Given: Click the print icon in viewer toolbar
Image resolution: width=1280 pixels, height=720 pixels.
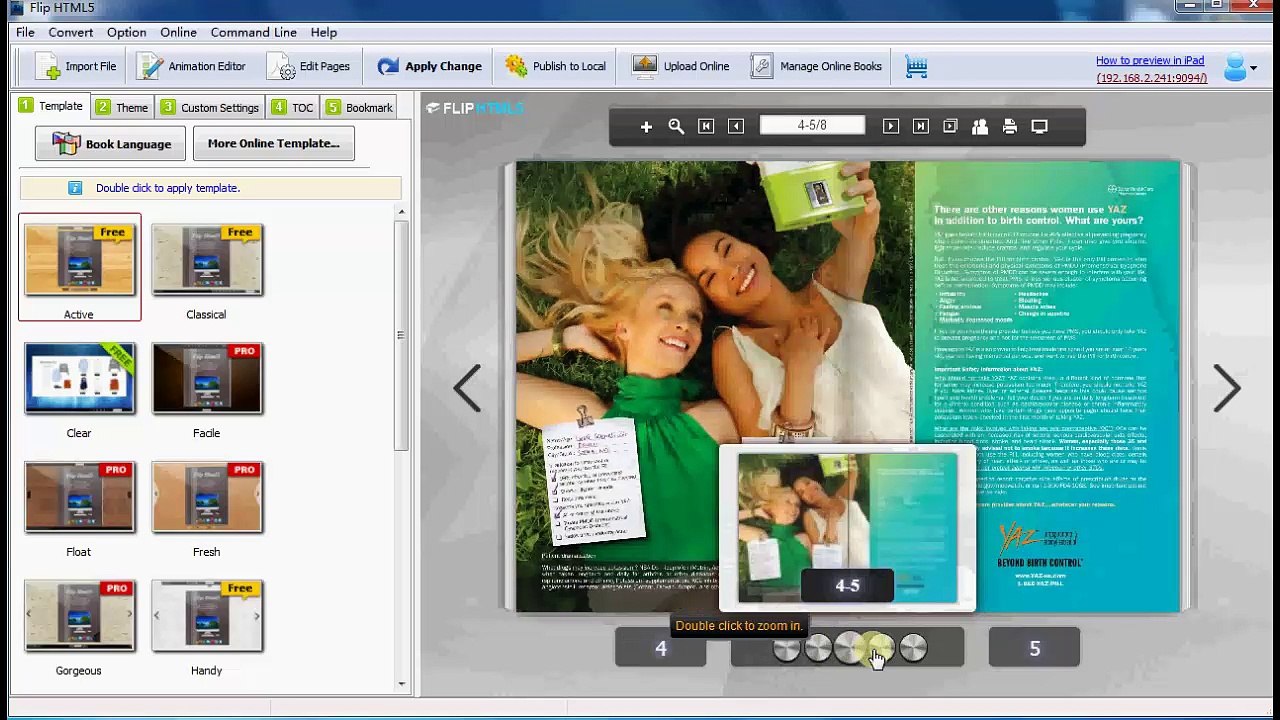Looking at the screenshot, I should [1010, 126].
